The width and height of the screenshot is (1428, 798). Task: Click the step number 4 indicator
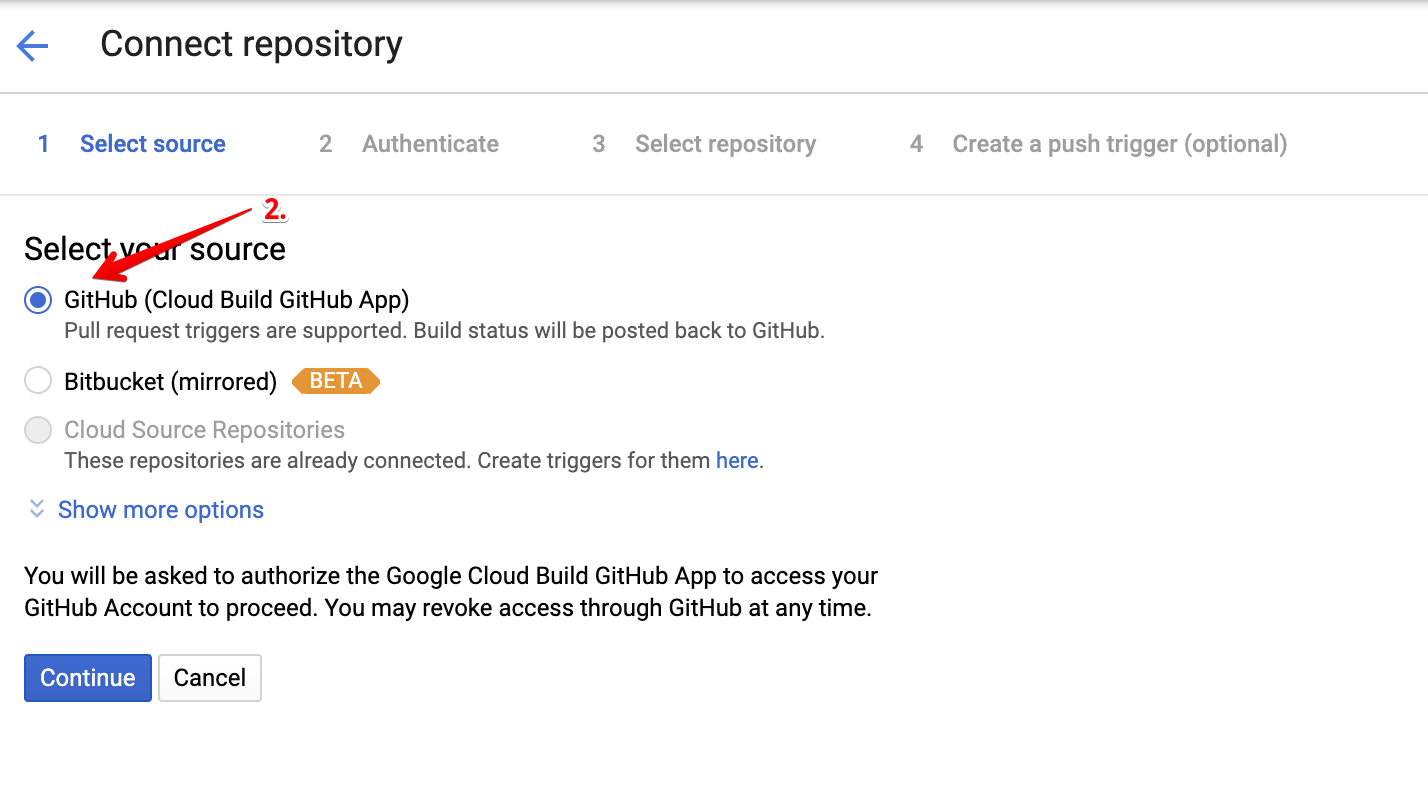coord(915,144)
